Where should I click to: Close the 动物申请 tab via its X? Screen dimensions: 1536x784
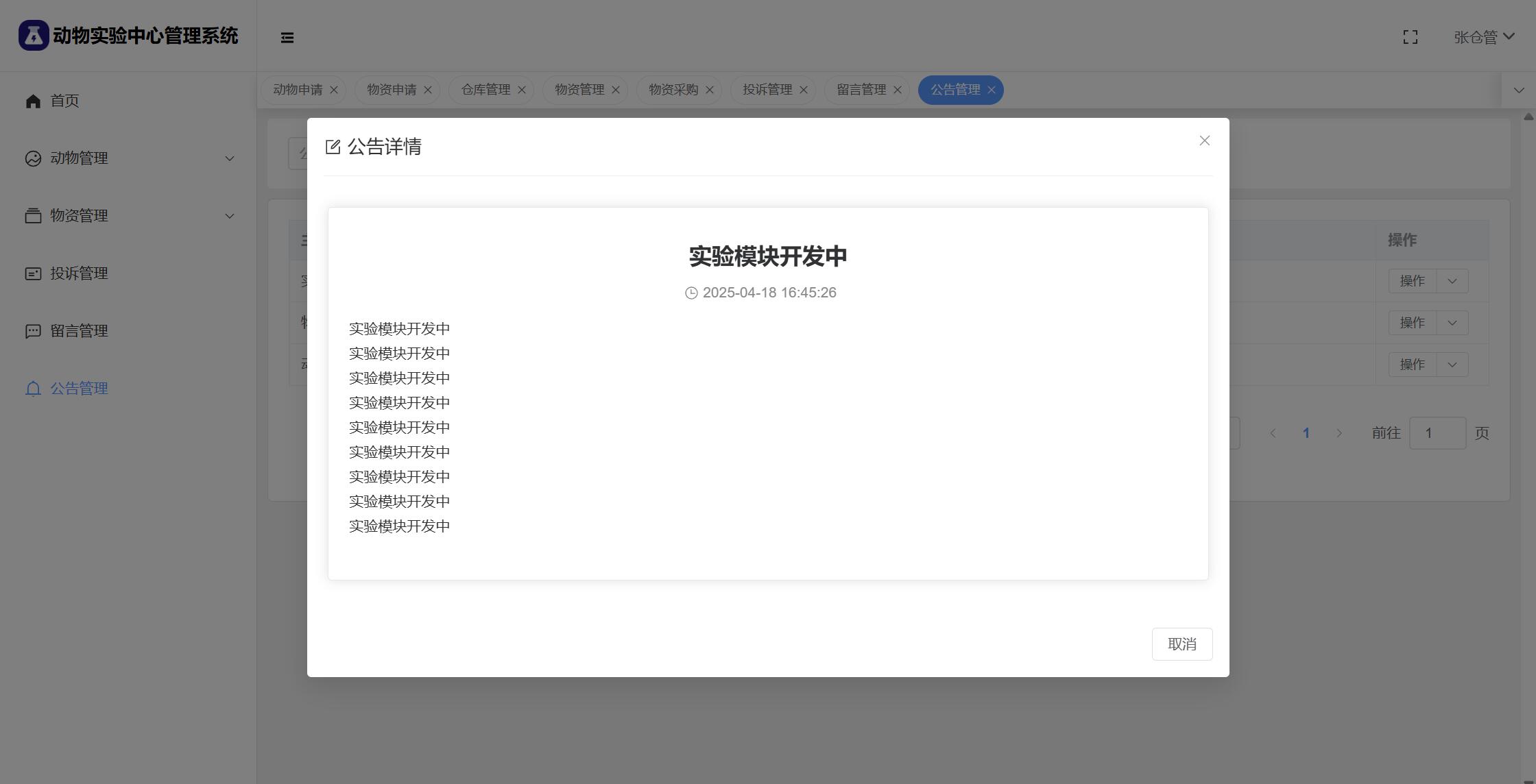(x=334, y=90)
